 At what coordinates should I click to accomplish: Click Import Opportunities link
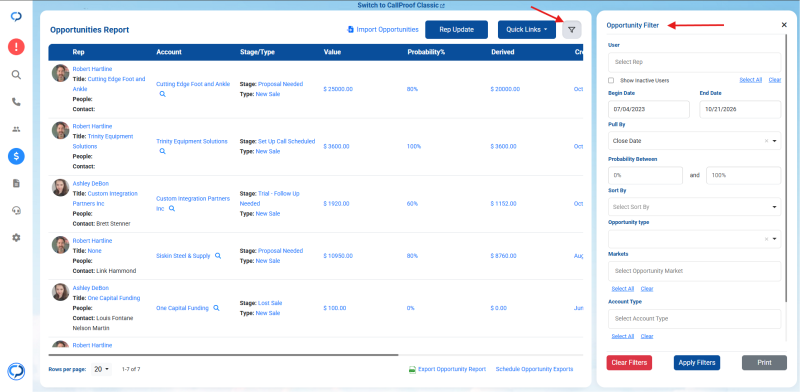click(x=383, y=30)
